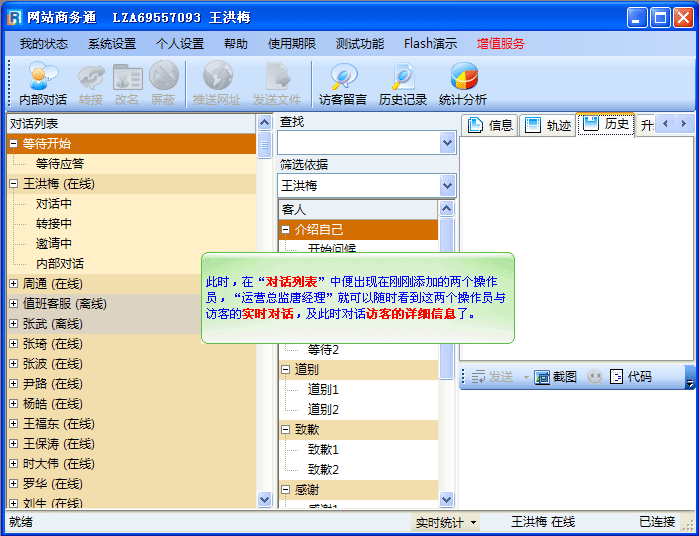Switch to the 轨迹 tab

[547, 125]
